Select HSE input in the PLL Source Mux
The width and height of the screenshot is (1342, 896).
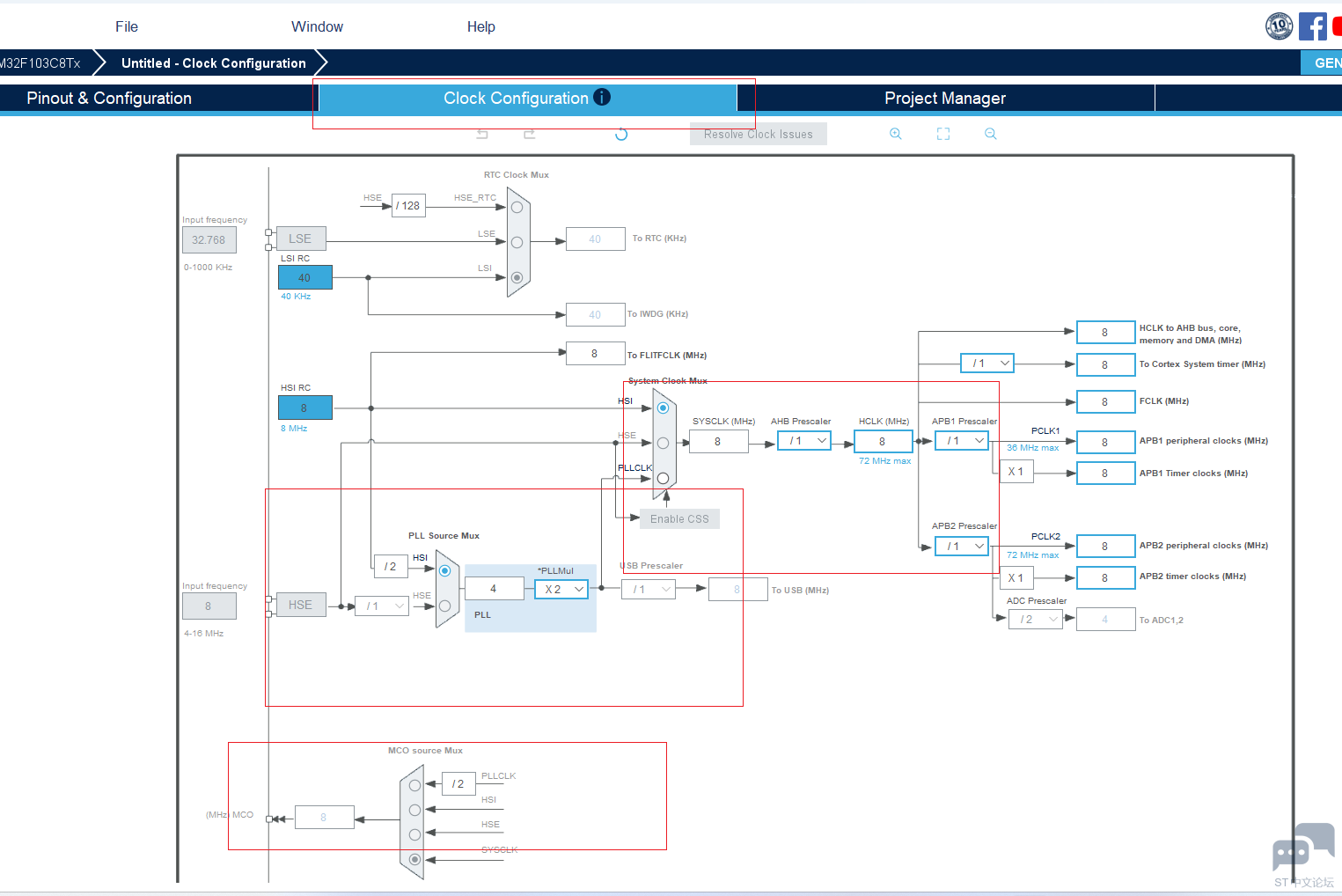444,606
